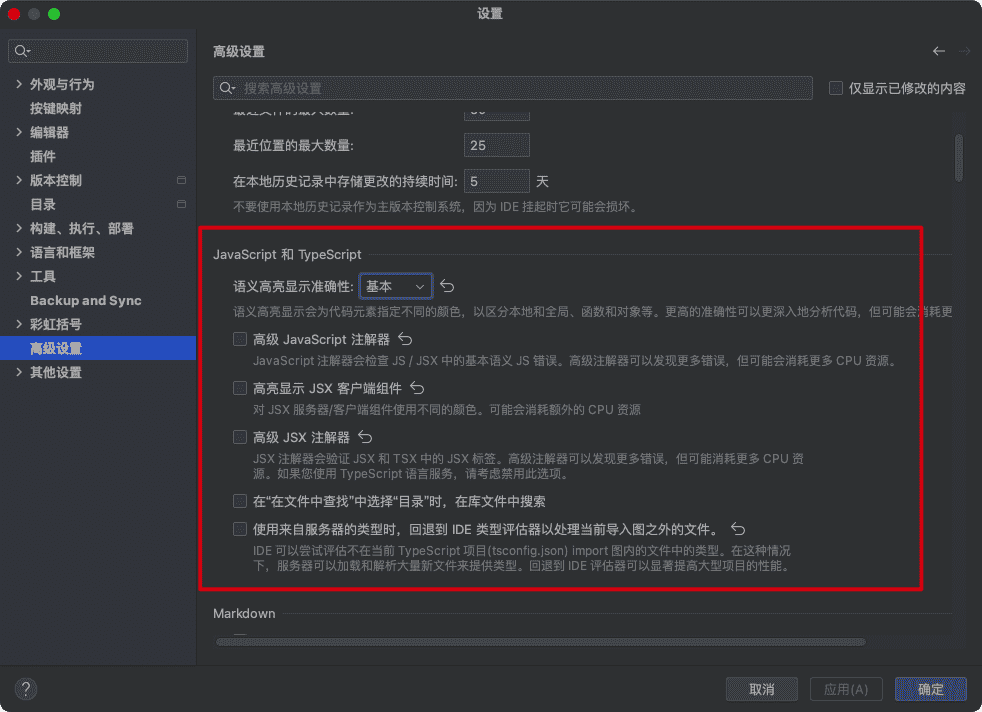Click the 版本控制 project-level marker icon
Screen dimensions: 982x712
(x=181, y=181)
